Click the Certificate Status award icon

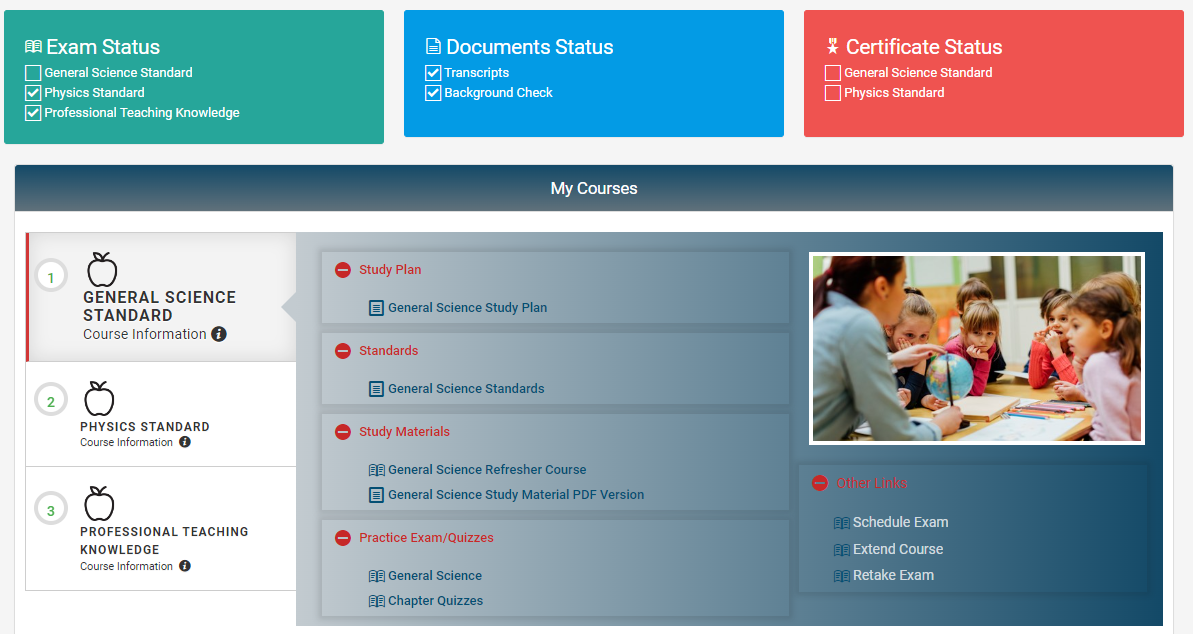832,46
